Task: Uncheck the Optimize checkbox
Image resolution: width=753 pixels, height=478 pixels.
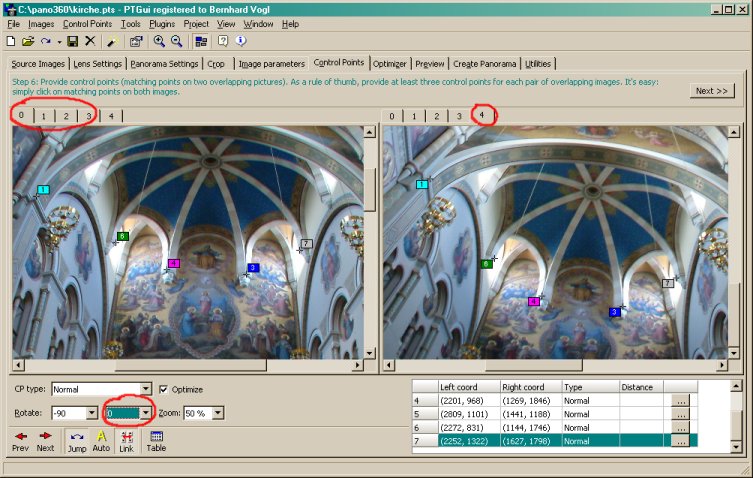Action: 164,389
